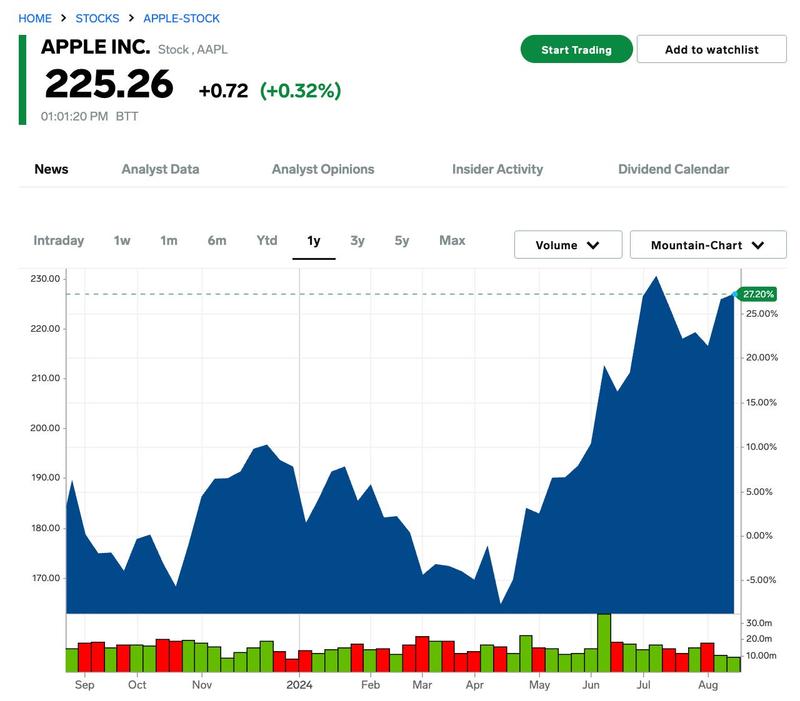
Task: Click the +0.72 price change value
Action: coord(223,91)
